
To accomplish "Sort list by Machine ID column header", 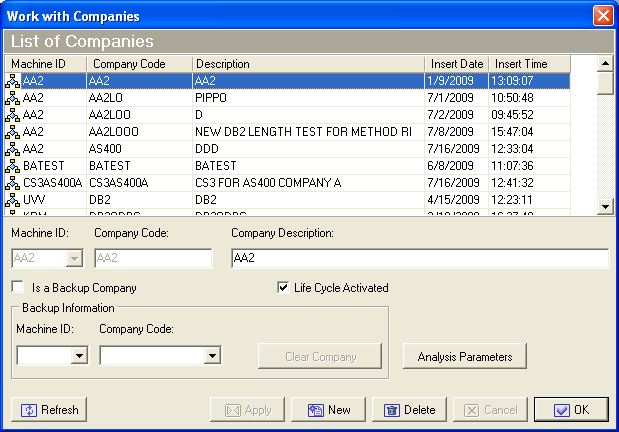I will 45,64.
